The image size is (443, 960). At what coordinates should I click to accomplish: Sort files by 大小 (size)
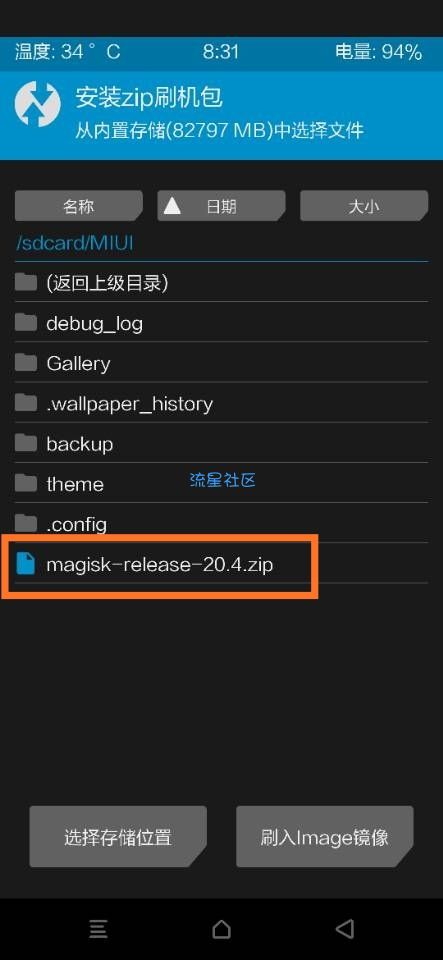point(363,206)
